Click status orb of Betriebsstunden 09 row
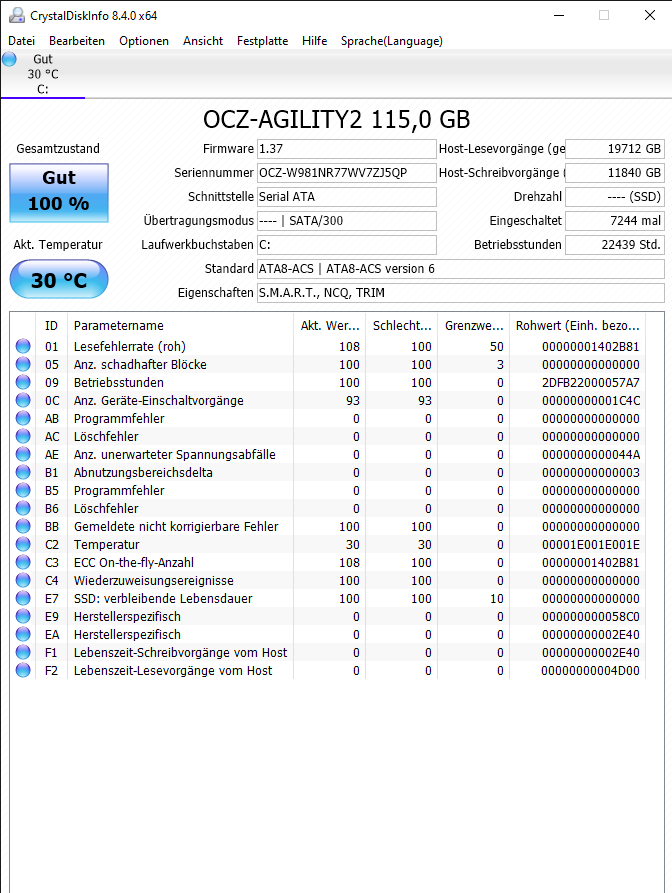This screenshot has height=893, width=672. tap(23, 382)
